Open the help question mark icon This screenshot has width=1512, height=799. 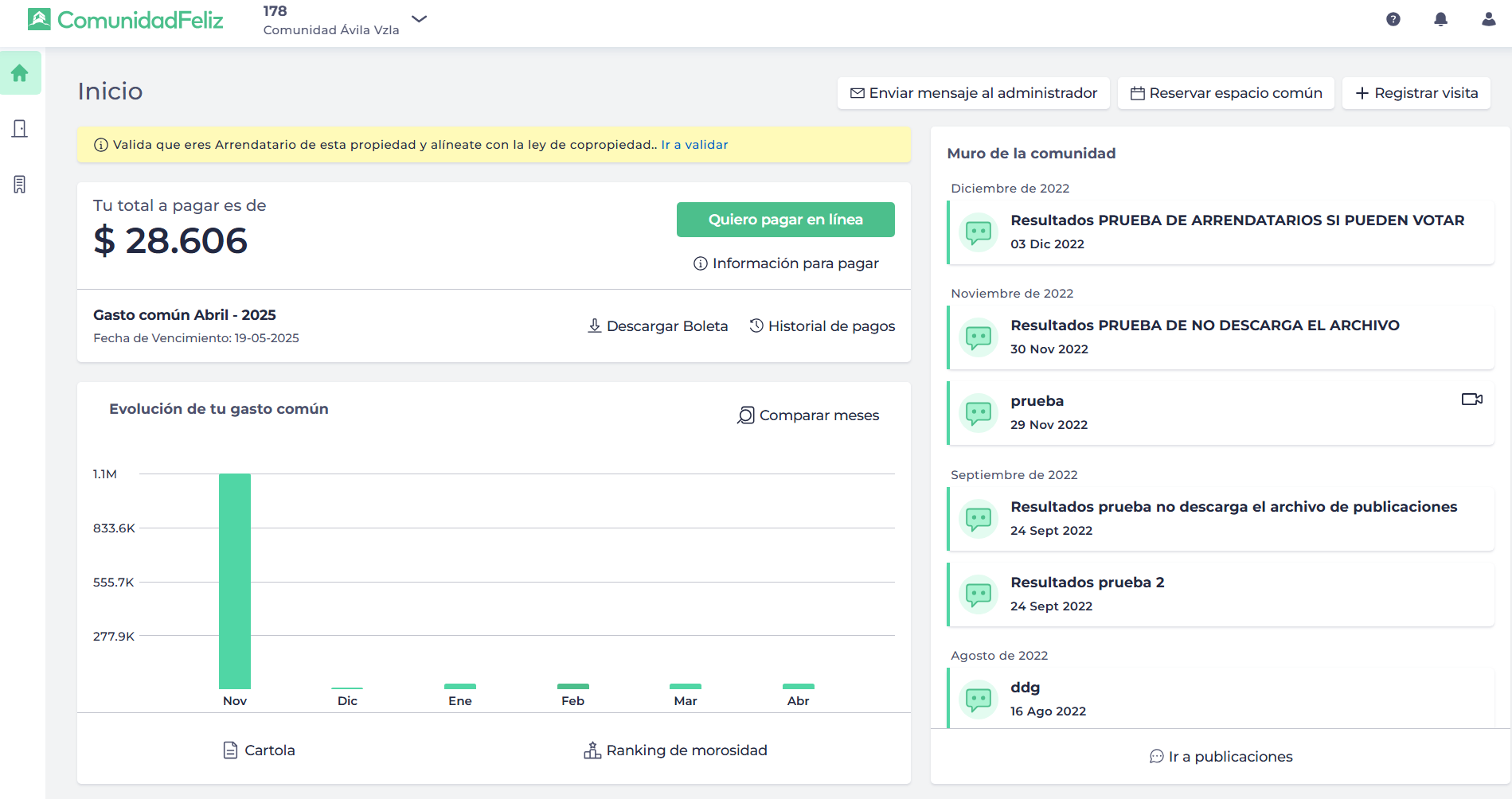coord(1393,19)
